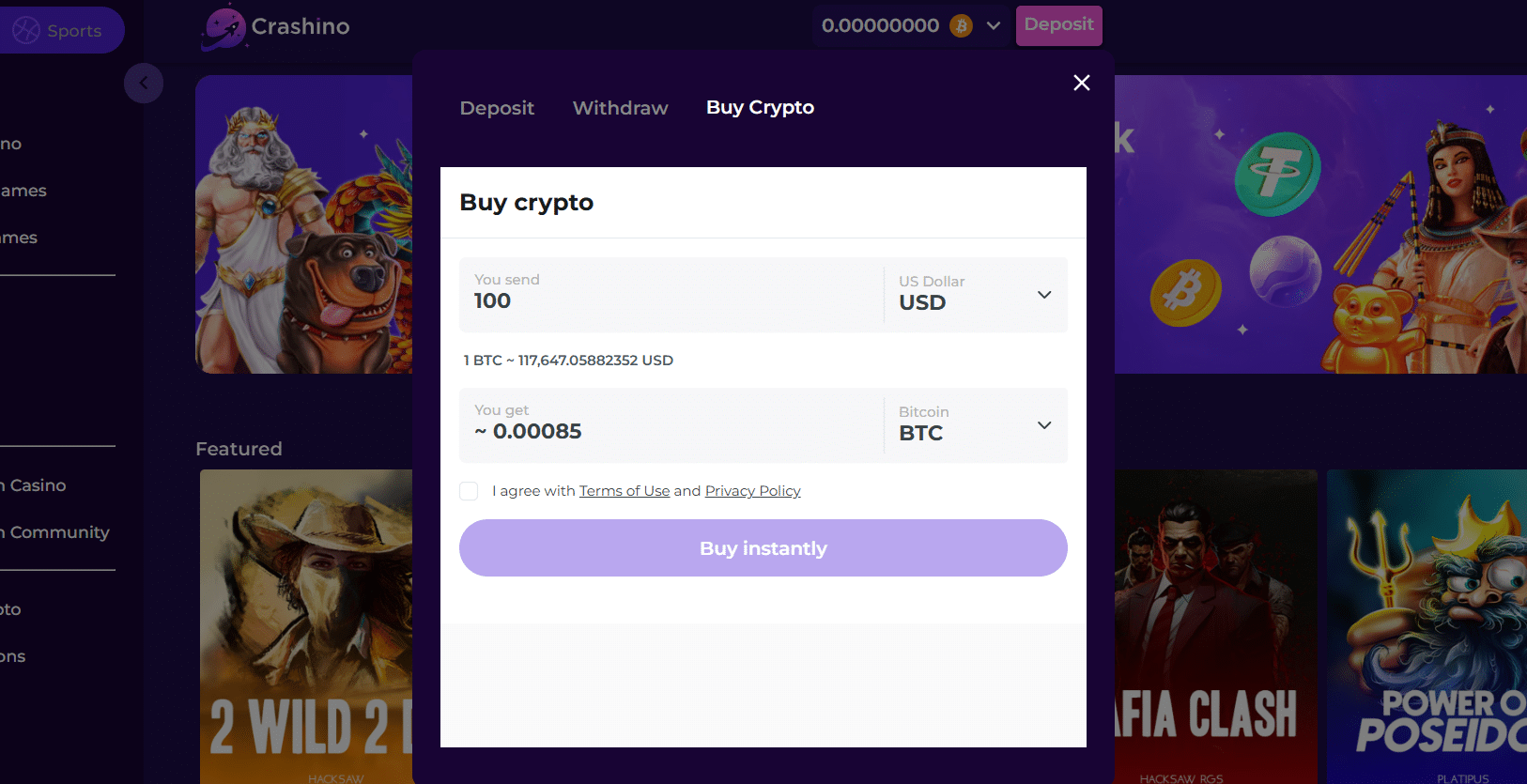1527x784 pixels.
Task: Switch to the Deposit tab
Action: click(497, 108)
